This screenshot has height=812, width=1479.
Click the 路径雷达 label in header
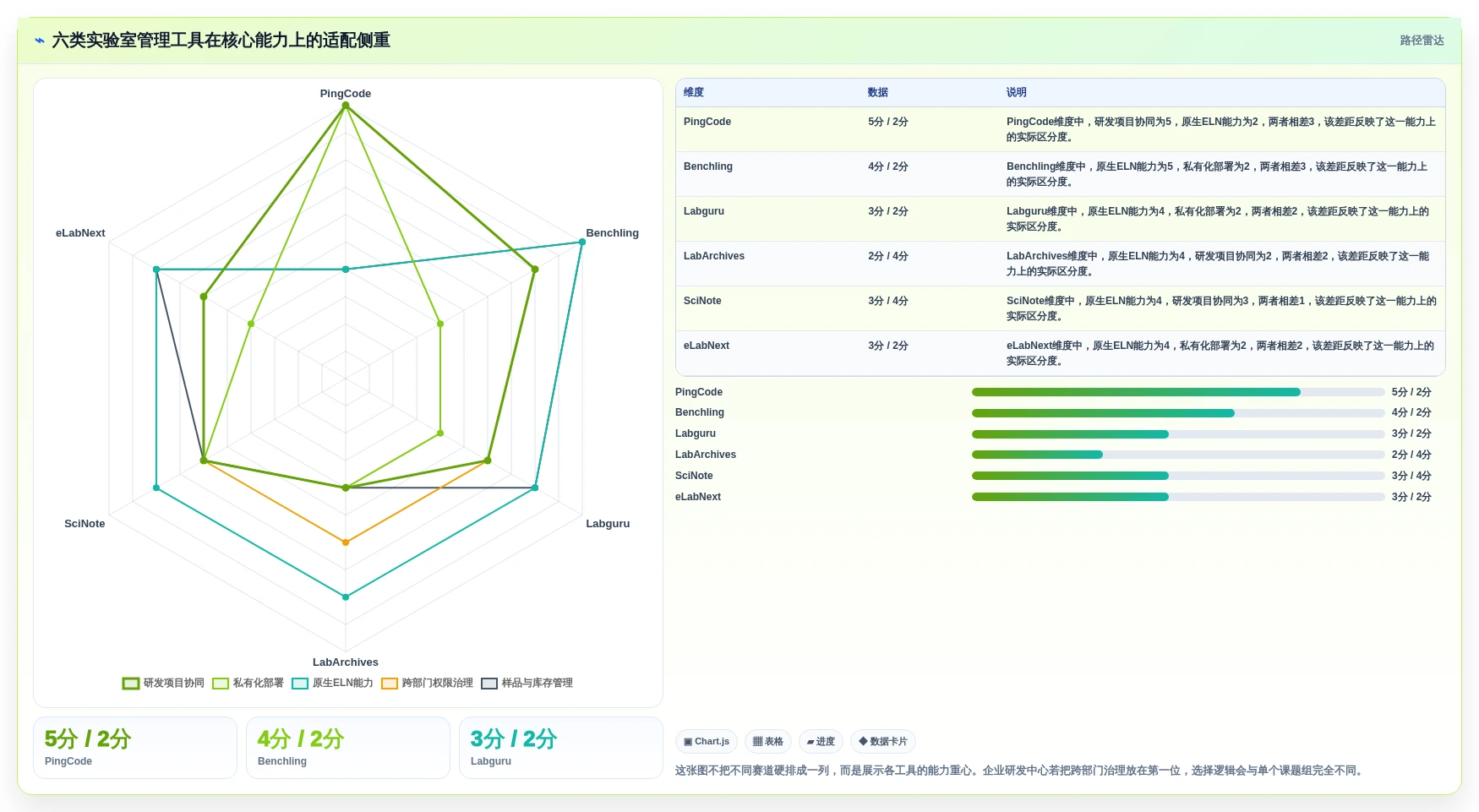(1422, 41)
